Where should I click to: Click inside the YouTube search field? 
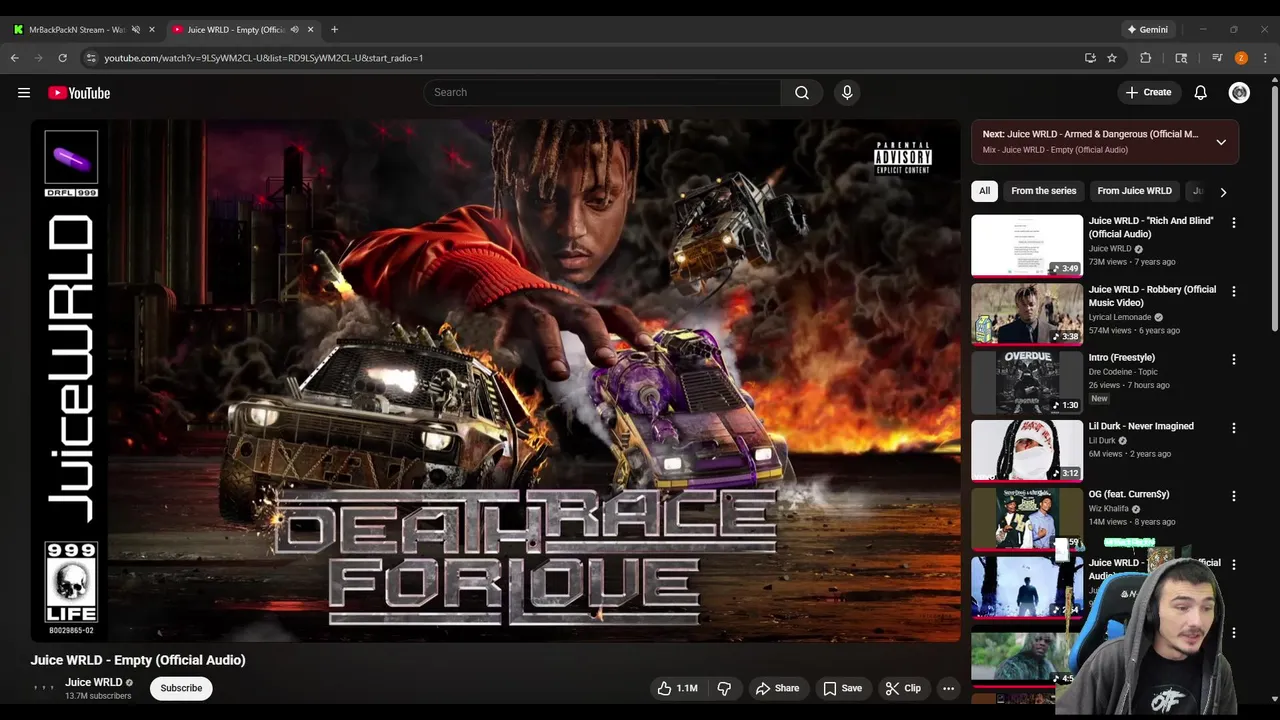(x=602, y=92)
